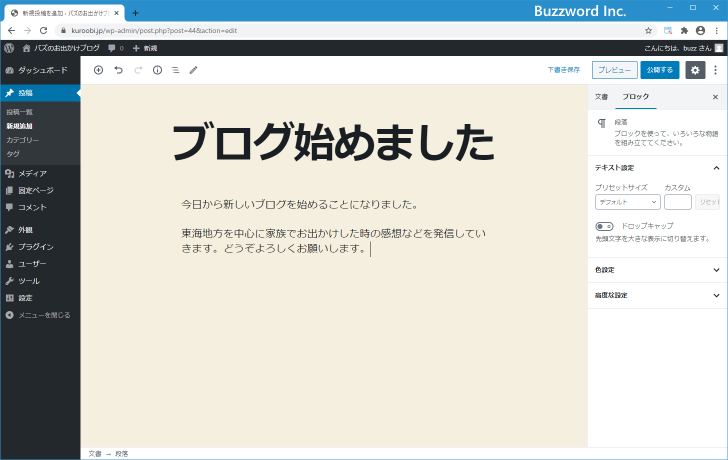Open the browser extensions puzzle icon
This screenshot has height=460, width=728.
(x=684, y=31)
